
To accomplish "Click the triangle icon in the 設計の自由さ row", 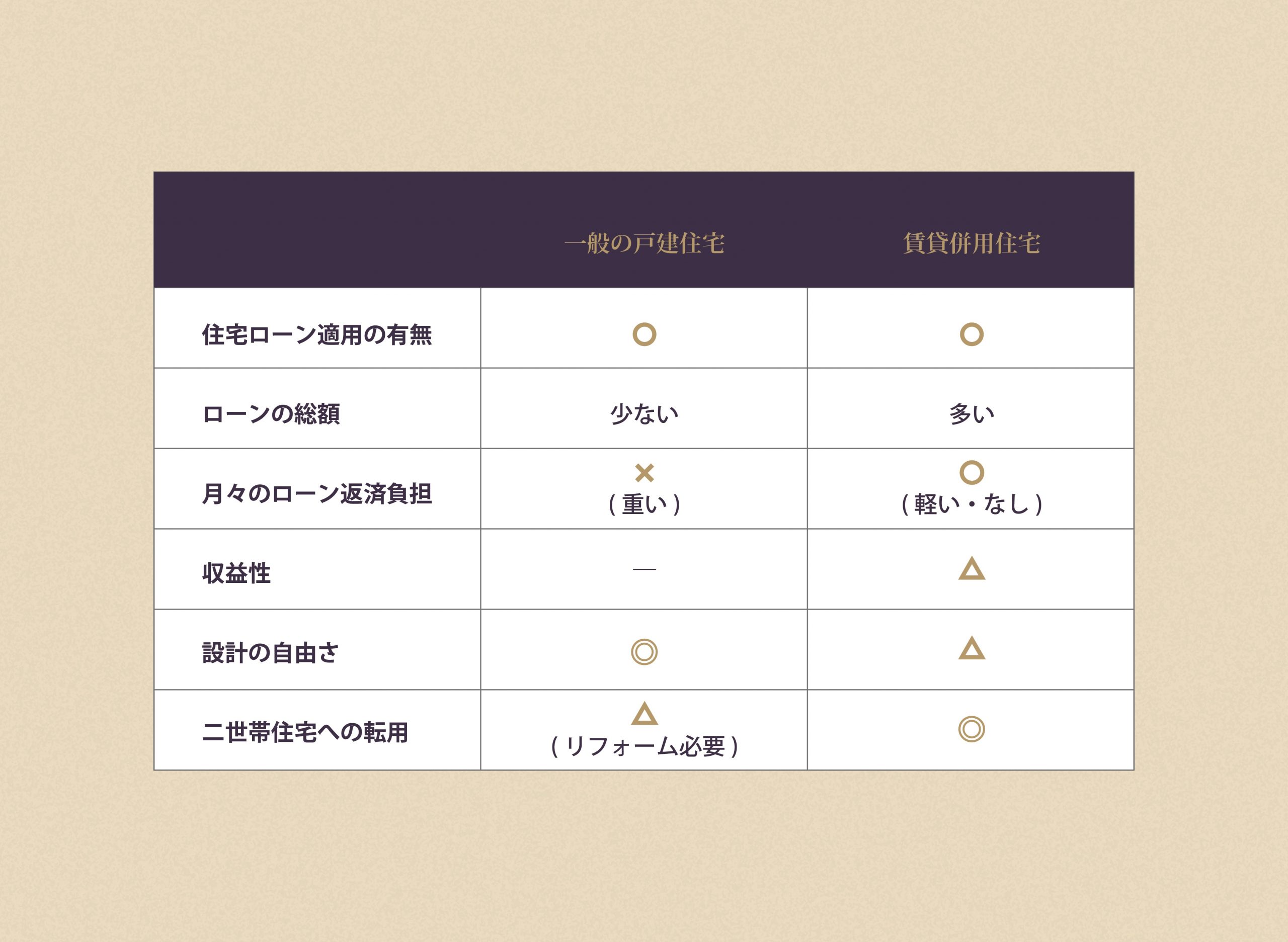I will pos(972,649).
